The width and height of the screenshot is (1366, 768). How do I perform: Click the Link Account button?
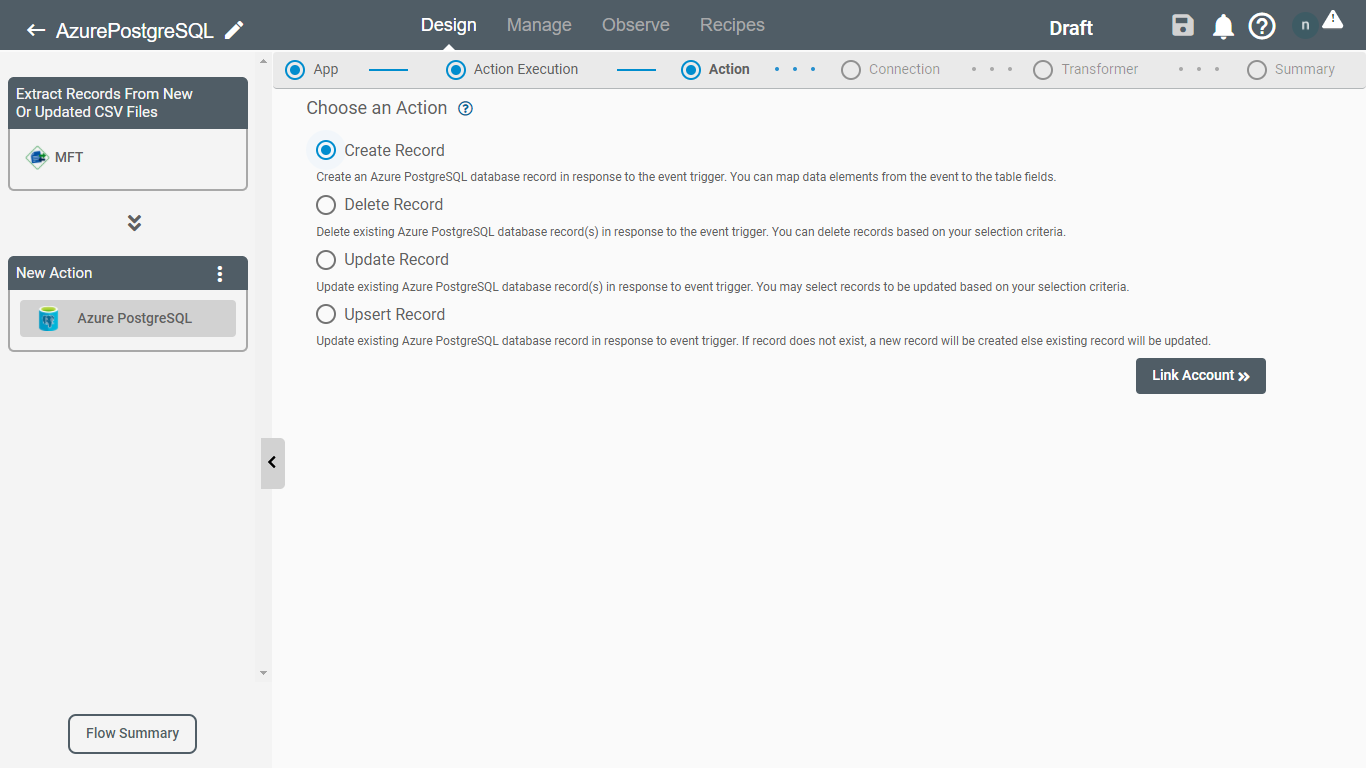pyautogui.click(x=1201, y=376)
